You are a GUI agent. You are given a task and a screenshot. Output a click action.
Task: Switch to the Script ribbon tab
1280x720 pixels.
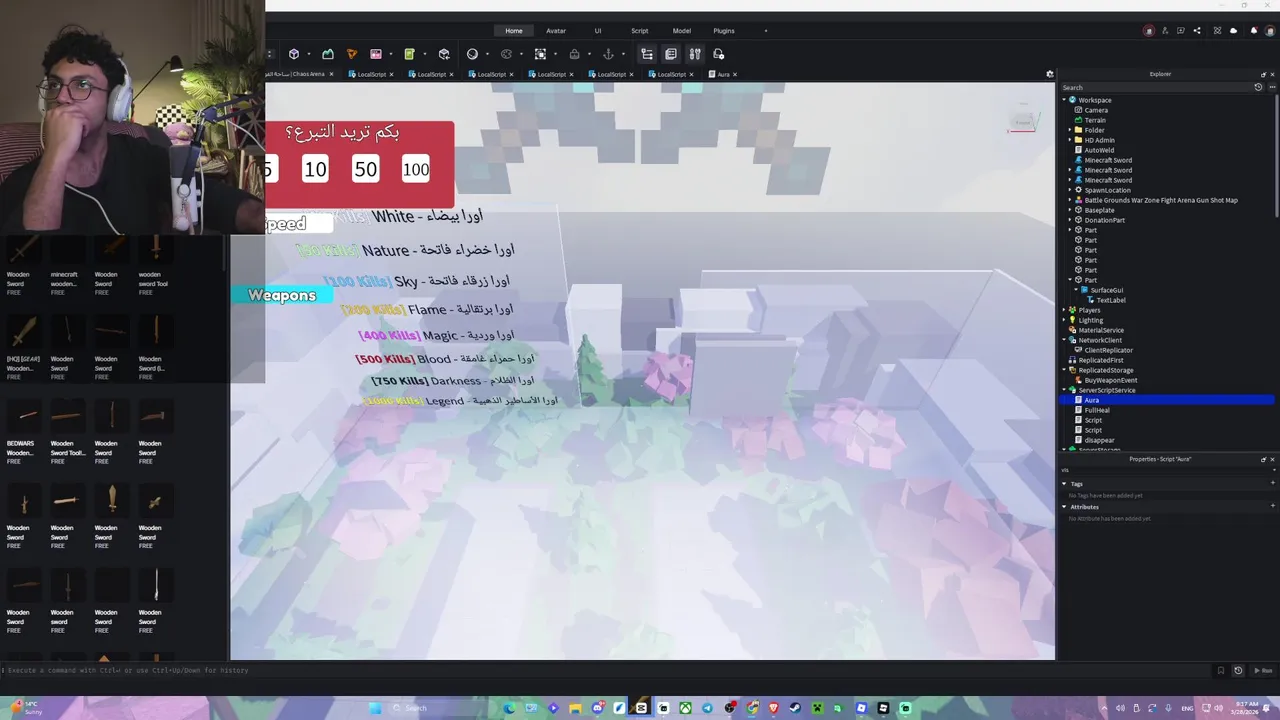point(639,31)
